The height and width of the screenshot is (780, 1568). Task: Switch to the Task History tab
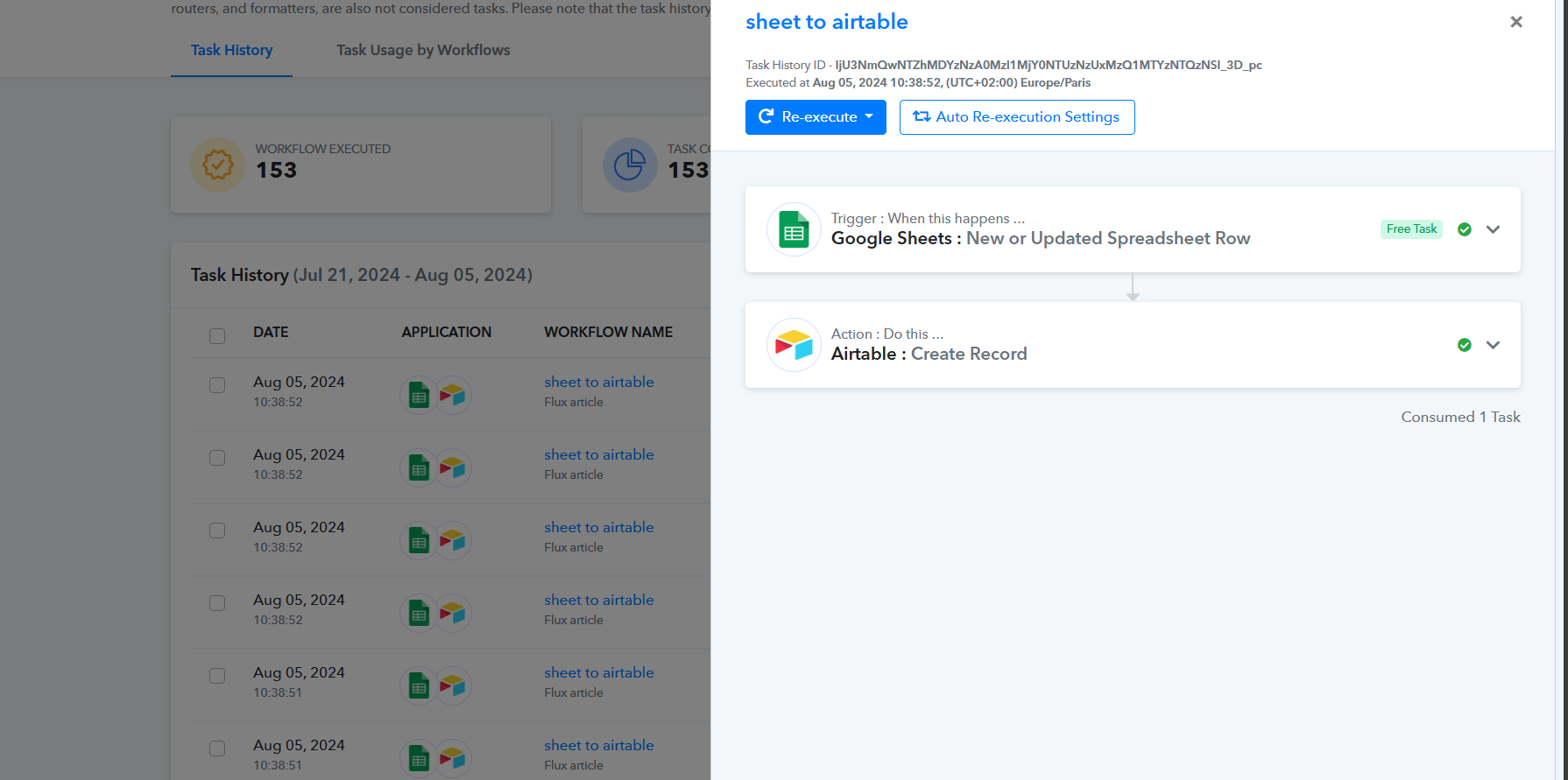point(231,50)
